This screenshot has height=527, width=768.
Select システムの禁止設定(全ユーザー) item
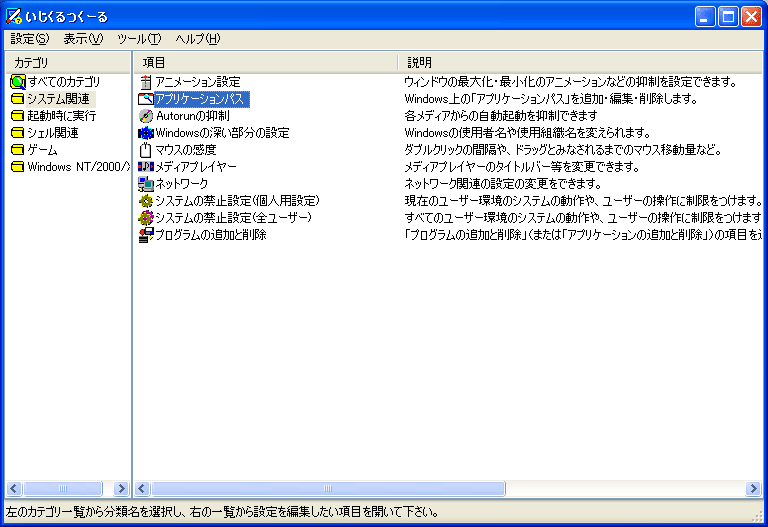pos(234,218)
